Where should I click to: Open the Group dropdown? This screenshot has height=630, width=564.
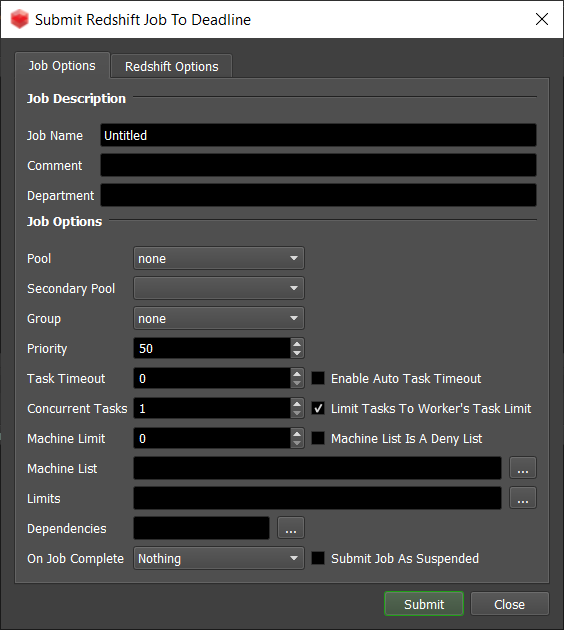219,318
